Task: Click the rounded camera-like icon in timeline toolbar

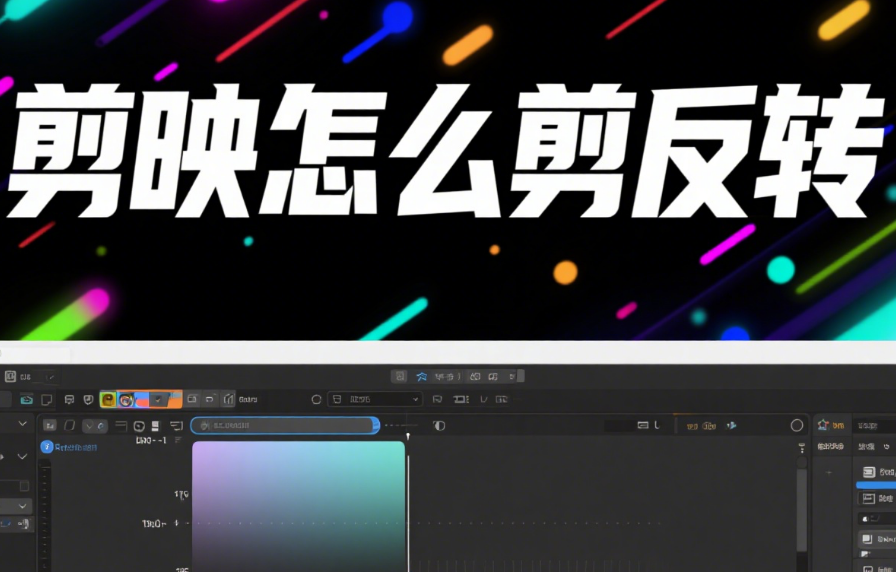Action: (x=139, y=426)
